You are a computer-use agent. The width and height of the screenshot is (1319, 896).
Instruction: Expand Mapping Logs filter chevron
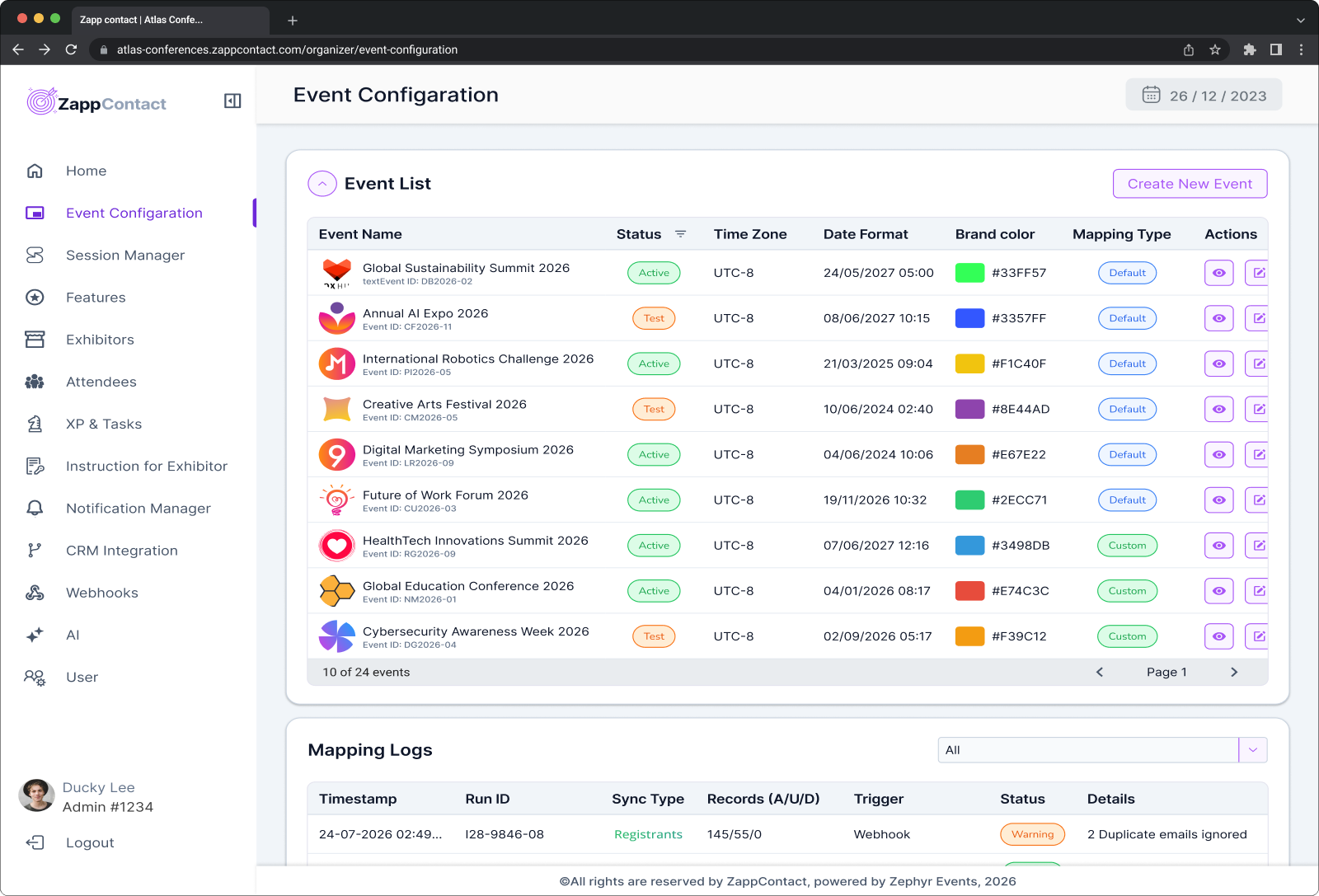click(1253, 750)
